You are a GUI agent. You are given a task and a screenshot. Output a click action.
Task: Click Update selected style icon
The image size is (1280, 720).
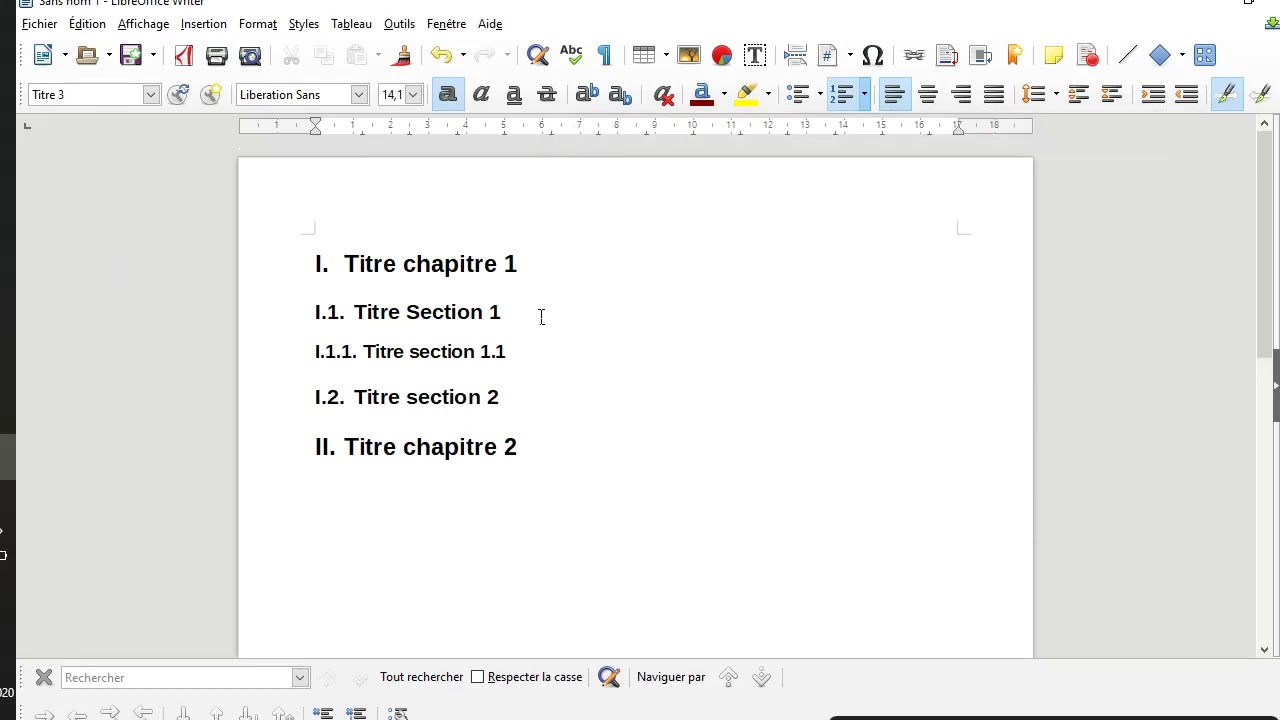(178, 95)
